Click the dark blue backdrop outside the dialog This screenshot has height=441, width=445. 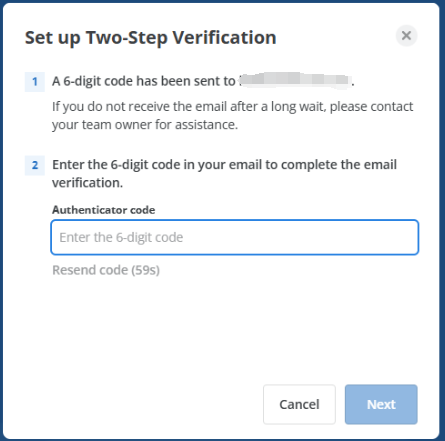(442, 220)
